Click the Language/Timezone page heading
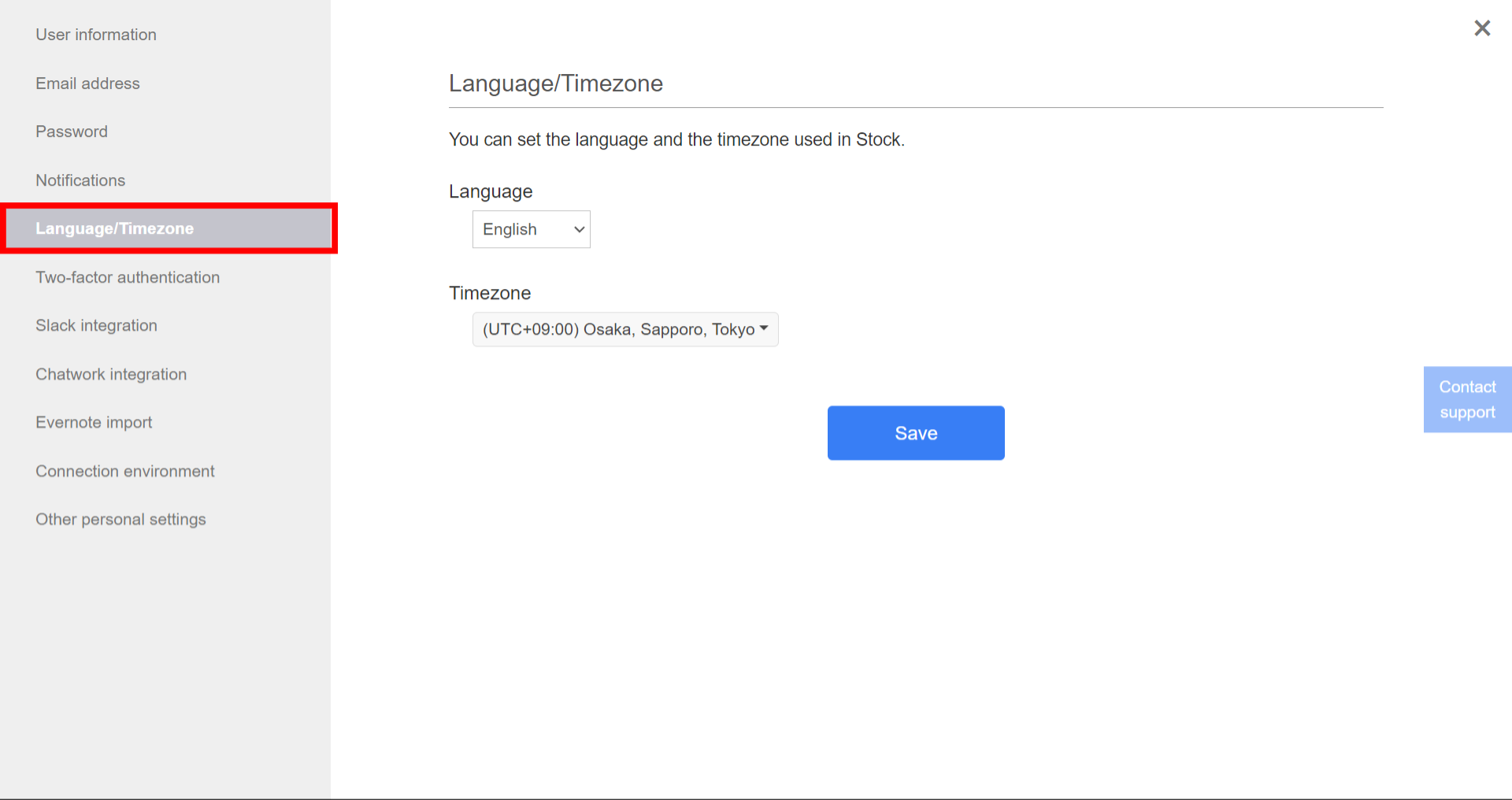 point(555,83)
